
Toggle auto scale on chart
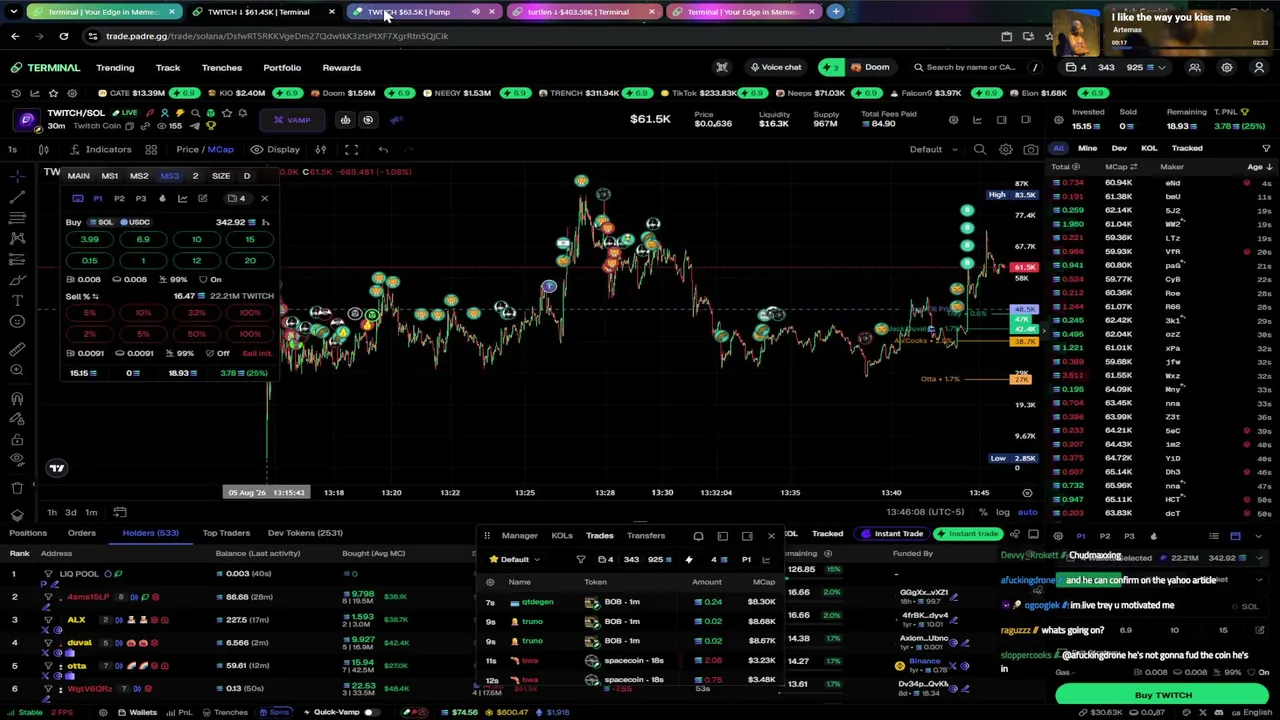click(x=1027, y=512)
